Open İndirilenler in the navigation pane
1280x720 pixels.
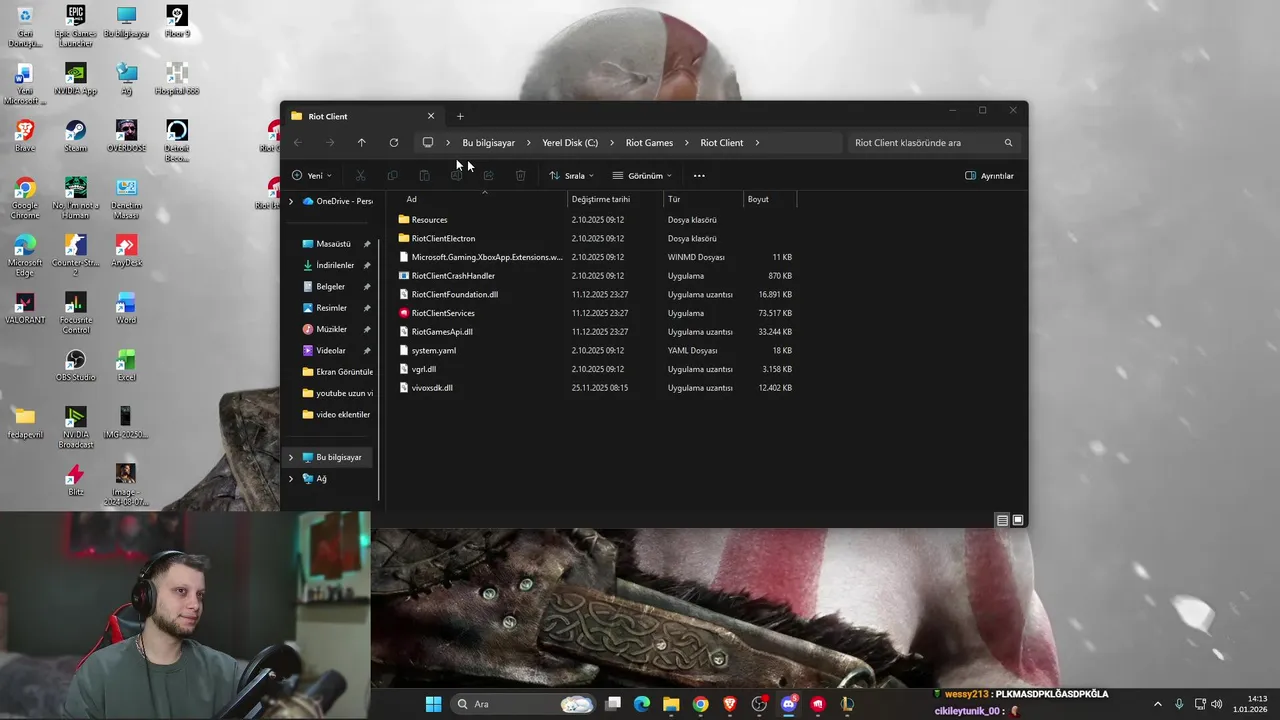[x=335, y=265]
